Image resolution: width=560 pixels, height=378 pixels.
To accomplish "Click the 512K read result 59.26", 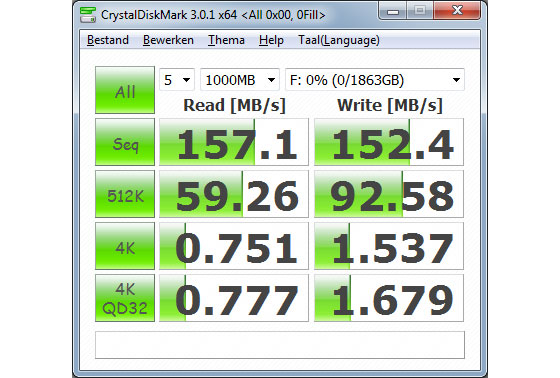I will pos(234,194).
